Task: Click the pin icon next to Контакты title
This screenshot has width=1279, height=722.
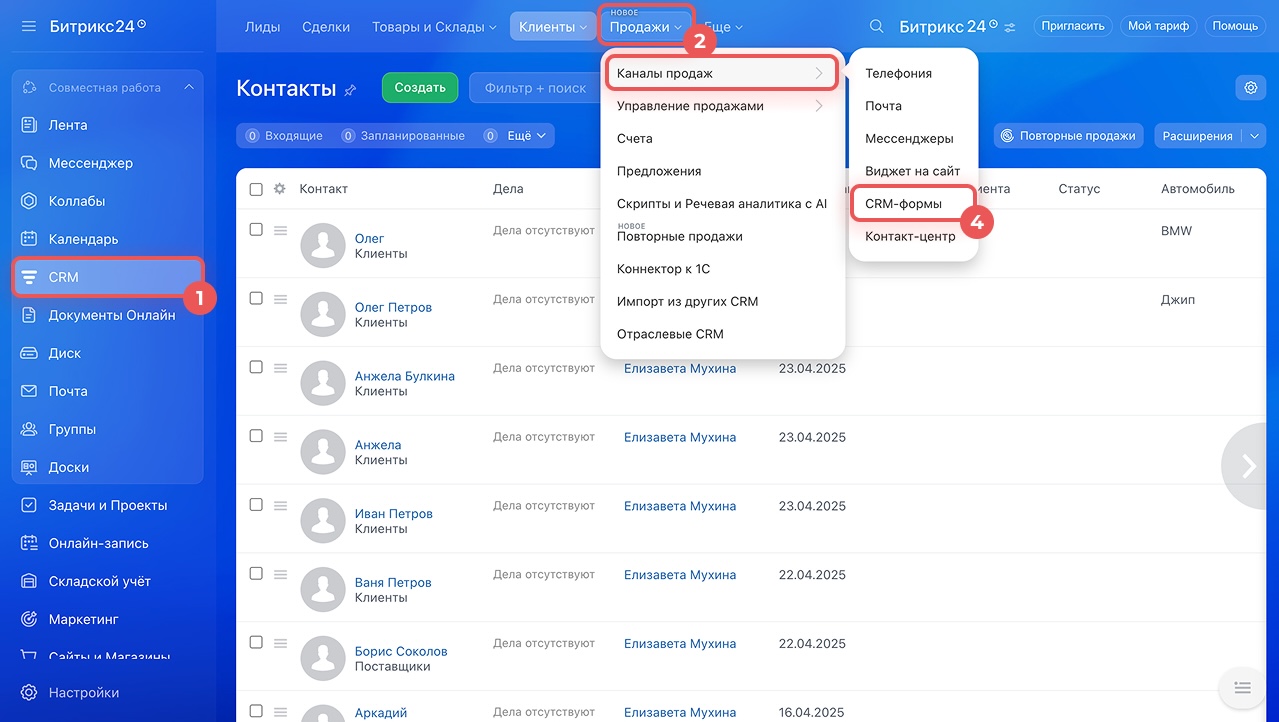Action: point(350,90)
